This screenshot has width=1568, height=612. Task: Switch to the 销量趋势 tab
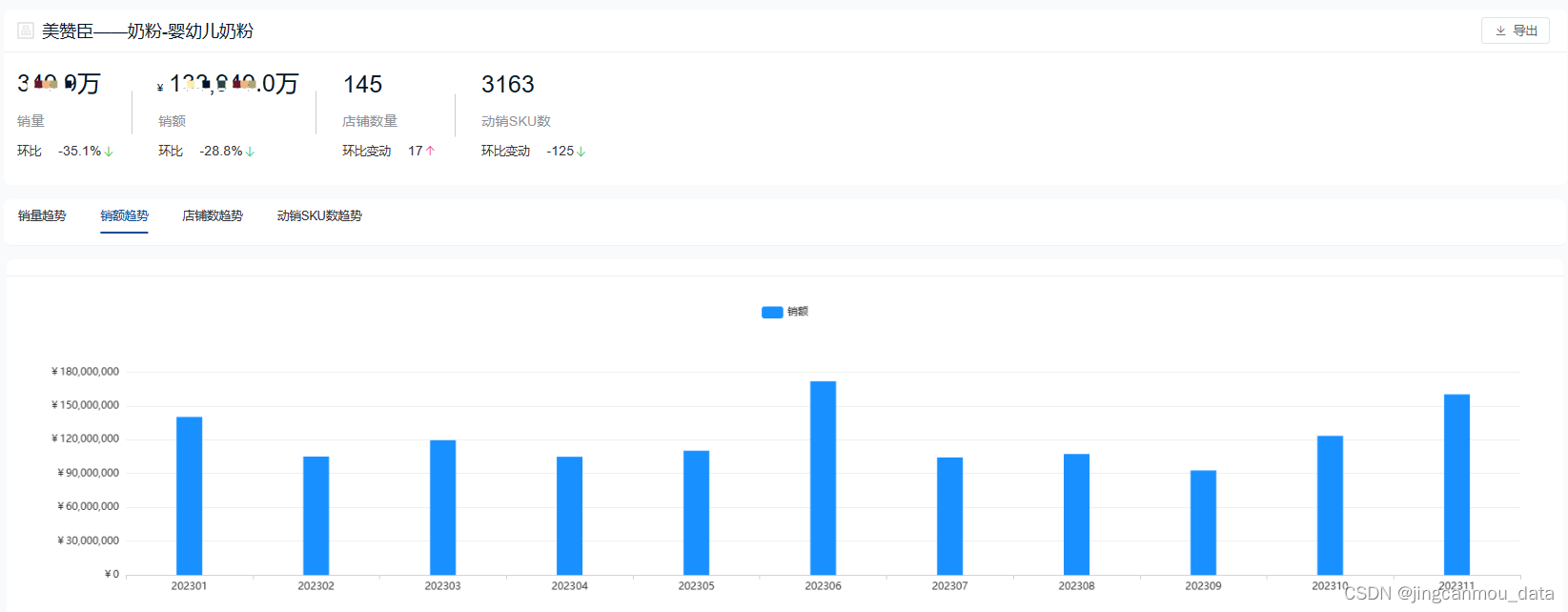click(42, 215)
